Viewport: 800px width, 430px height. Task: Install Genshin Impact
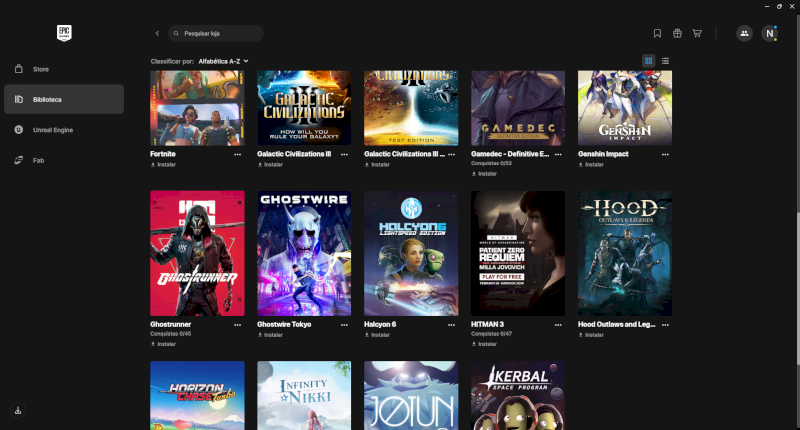[x=591, y=165]
